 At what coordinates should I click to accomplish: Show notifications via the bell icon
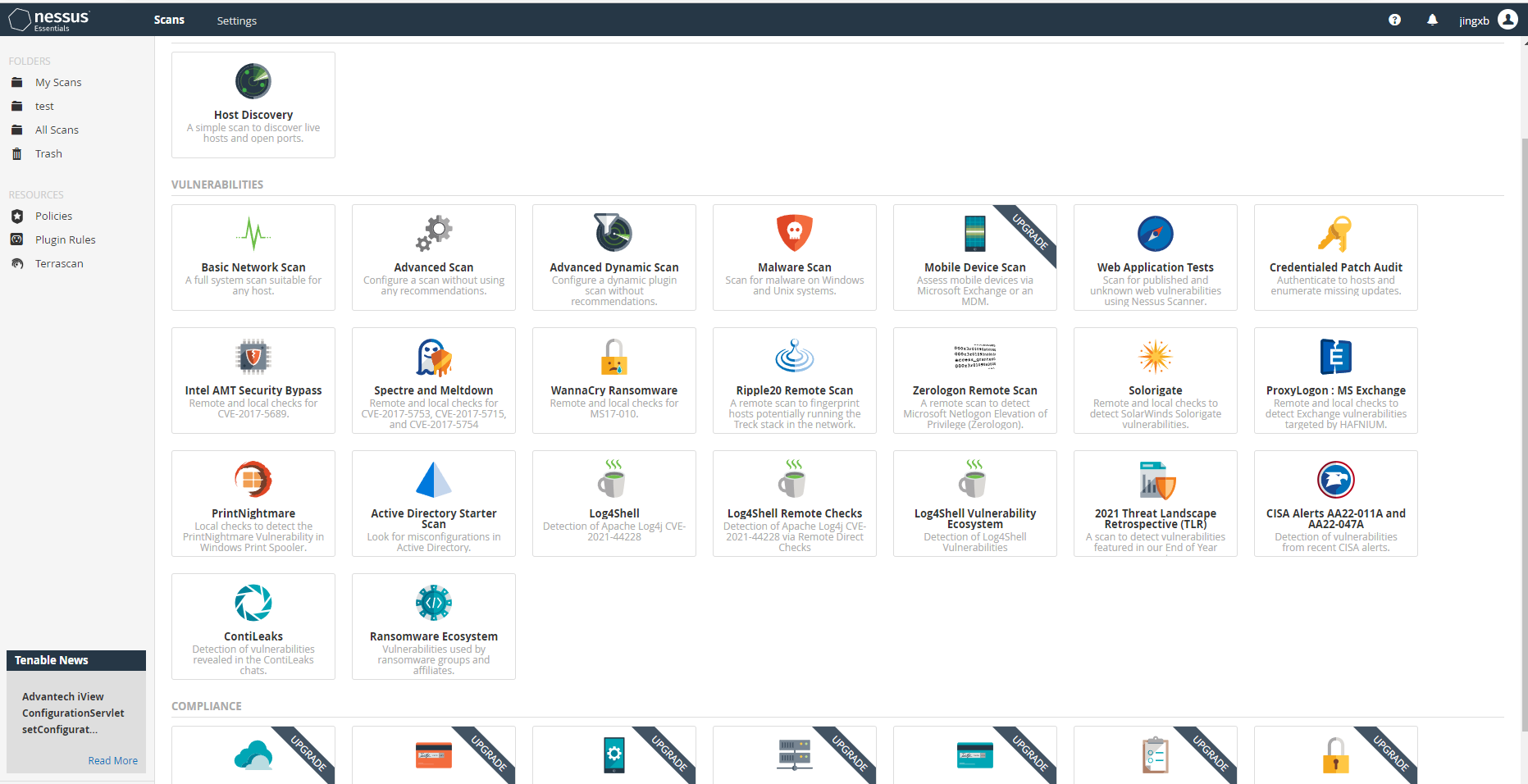click(1432, 21)
